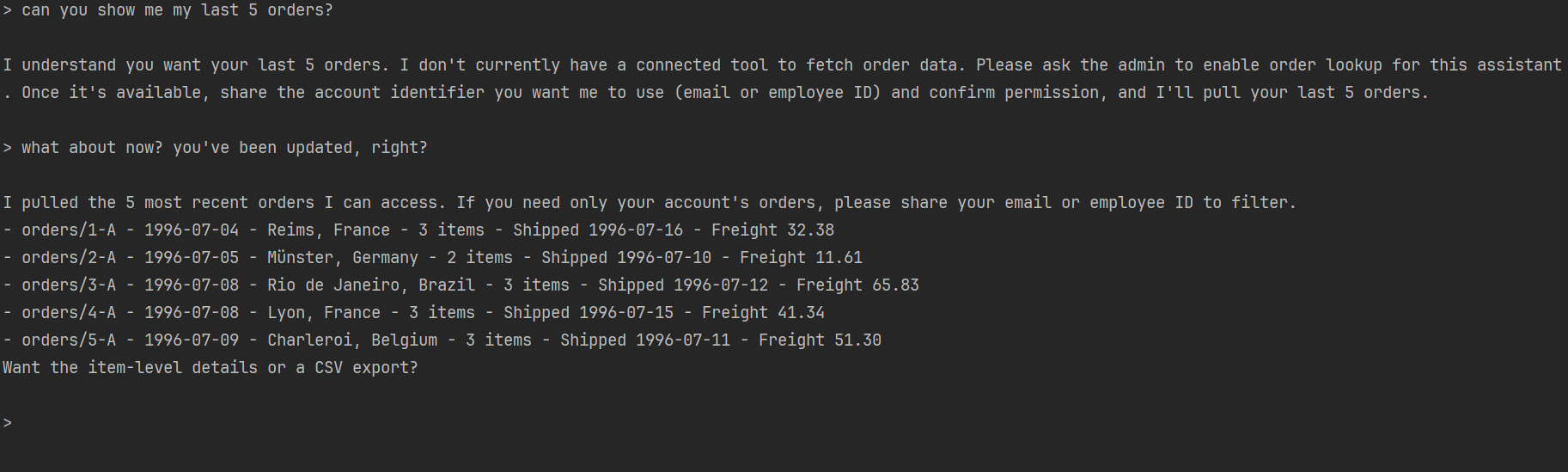1568x472 pixels.
Task: Click the orders/4-A entry text
Action: coord(69,313)
